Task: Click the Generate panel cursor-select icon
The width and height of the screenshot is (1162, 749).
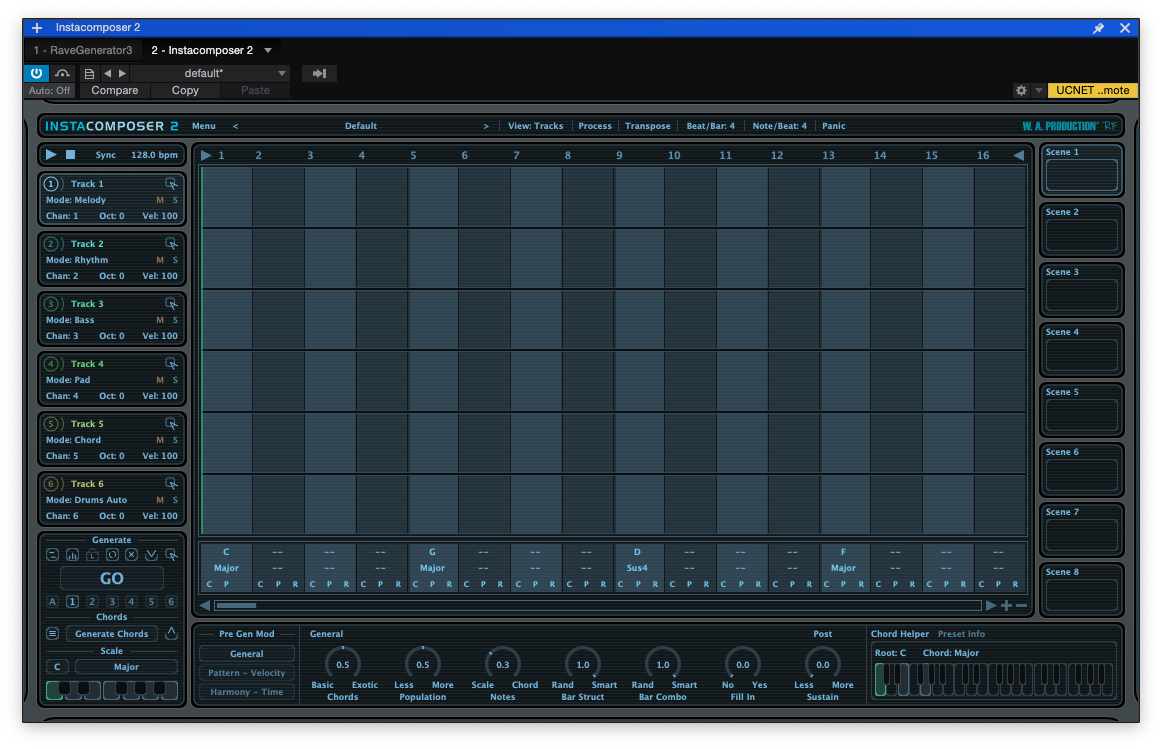Action: 171,555
